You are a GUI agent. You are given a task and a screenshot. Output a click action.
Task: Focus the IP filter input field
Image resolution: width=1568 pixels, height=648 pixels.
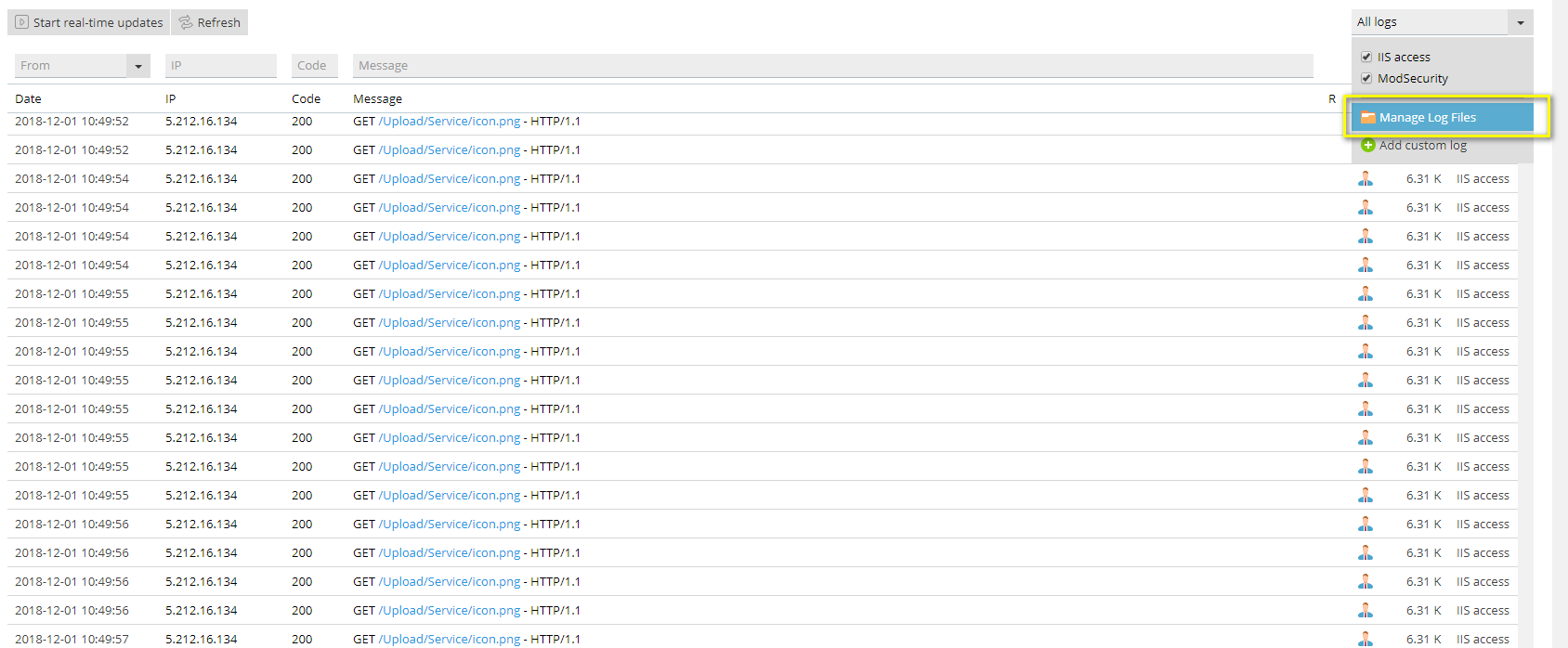coord(221,66)
